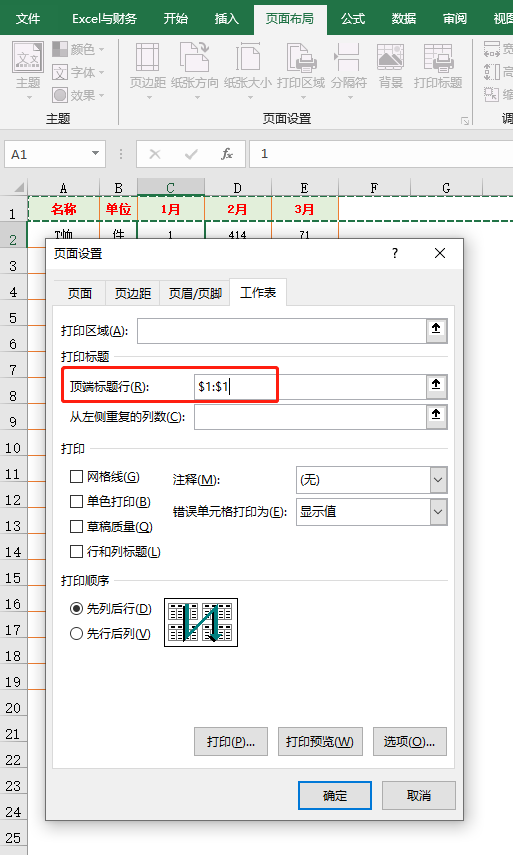Screen dimensions: 513x855
Task: Click the 选项(O)... button
Action: [x=409, y=742]
